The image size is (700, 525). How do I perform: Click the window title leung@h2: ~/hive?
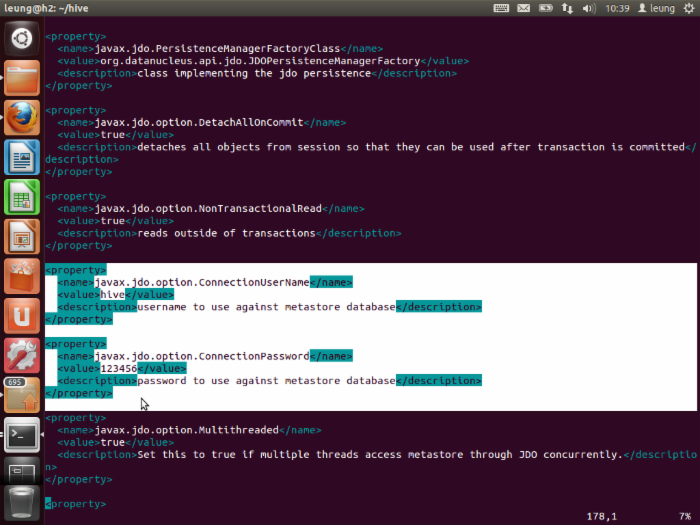point(46,8)
